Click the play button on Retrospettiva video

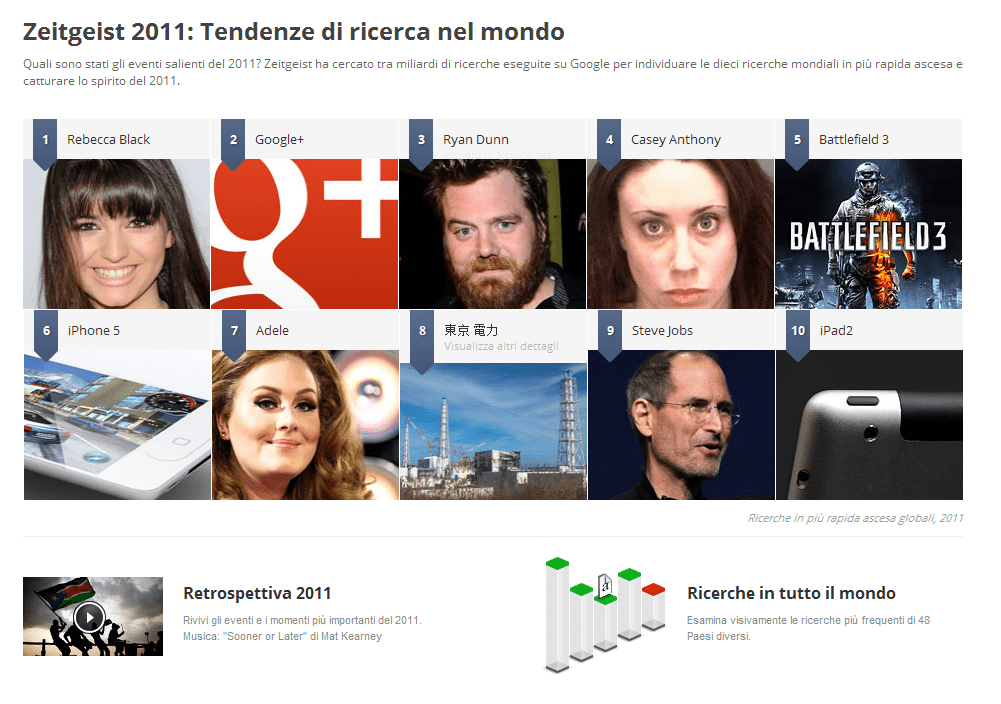(89, 617)
